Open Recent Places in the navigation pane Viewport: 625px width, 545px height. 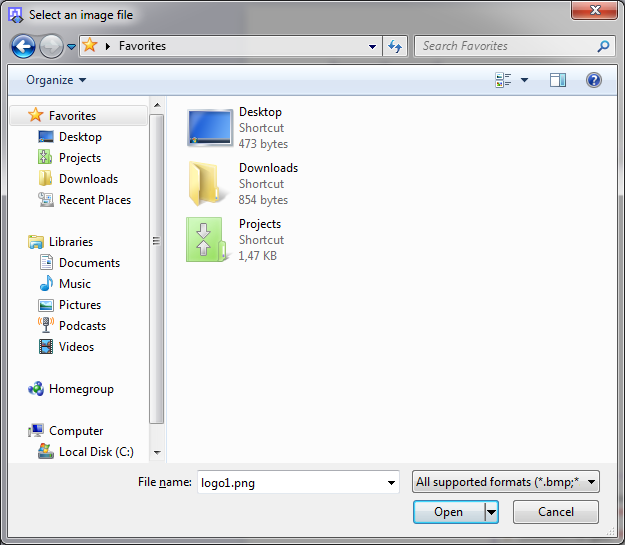[95, 200]
